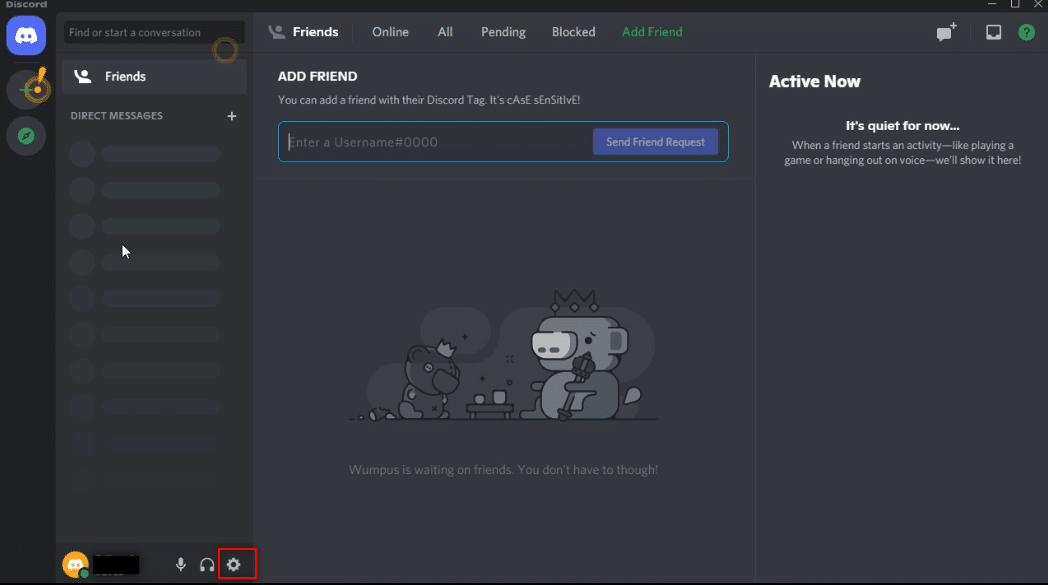
Task: Select Friends in the sidebar
Action: click(154, 76)
